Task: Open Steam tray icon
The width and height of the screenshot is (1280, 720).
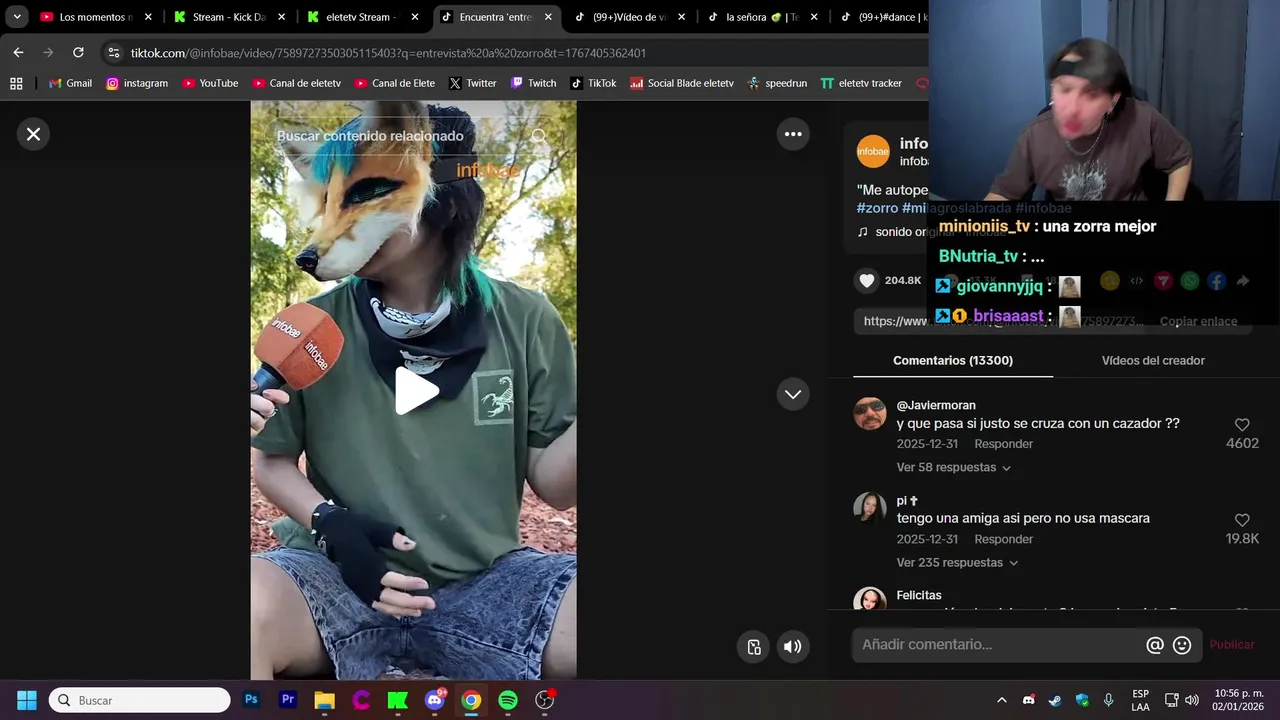Action: point(1055,700)
